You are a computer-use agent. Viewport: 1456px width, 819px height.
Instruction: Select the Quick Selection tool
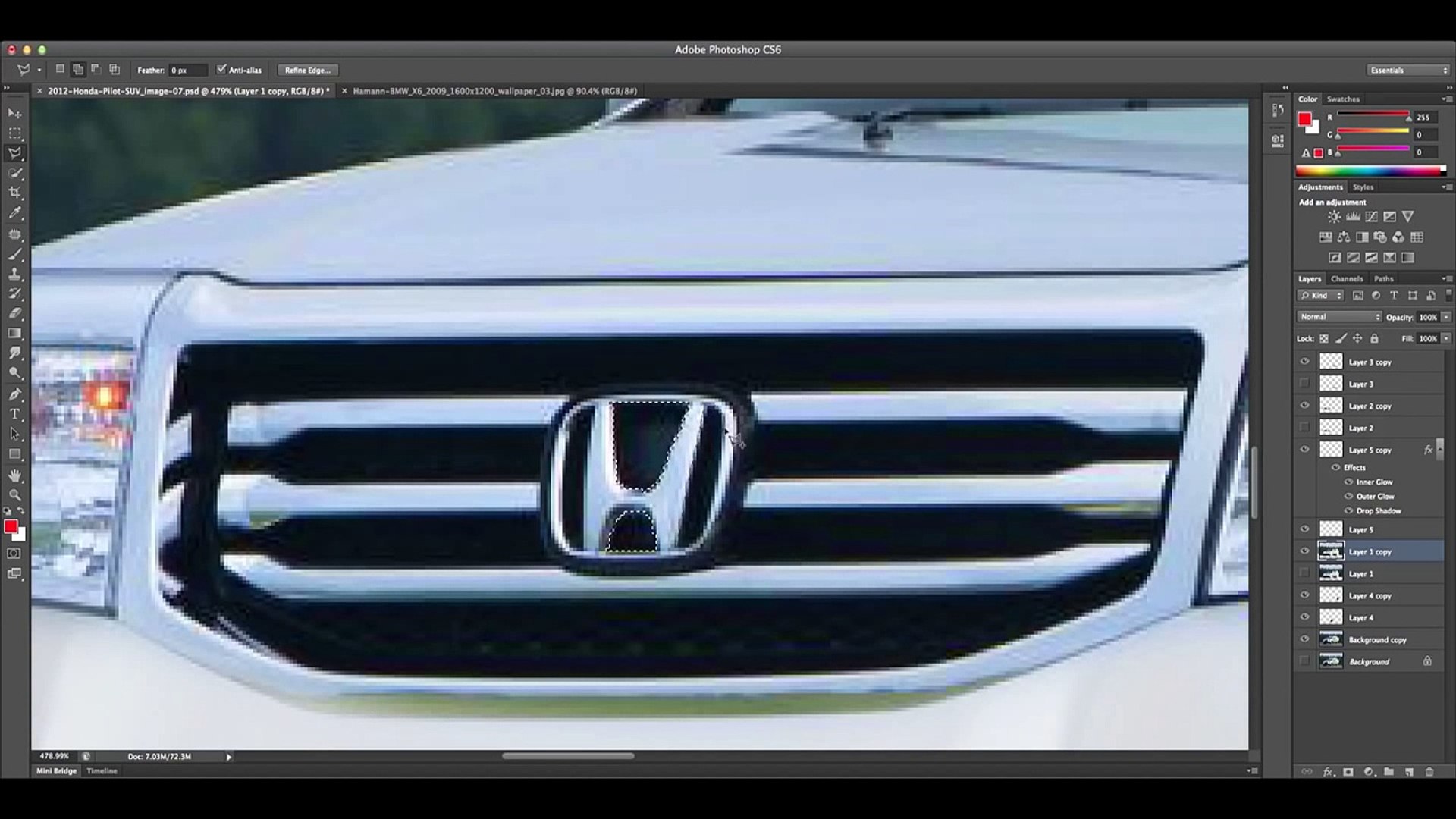pos(15,174)
